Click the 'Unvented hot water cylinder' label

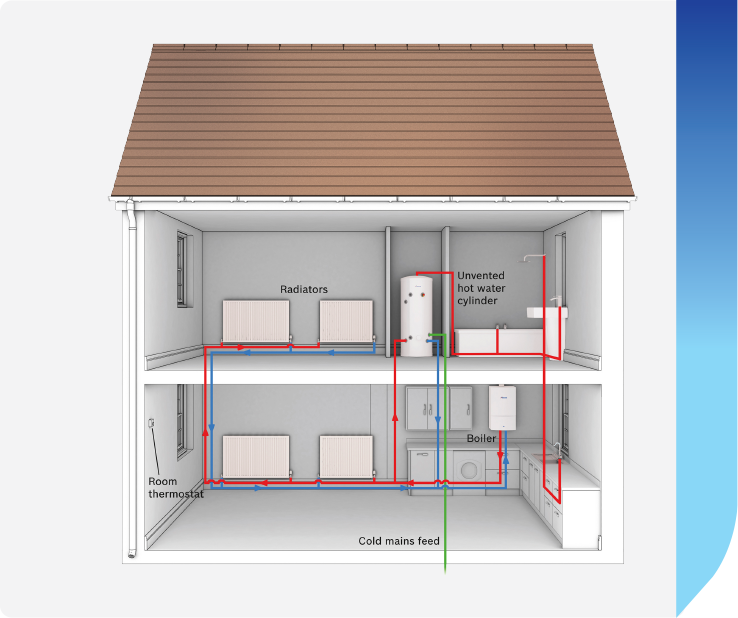[x=481, y=288]
